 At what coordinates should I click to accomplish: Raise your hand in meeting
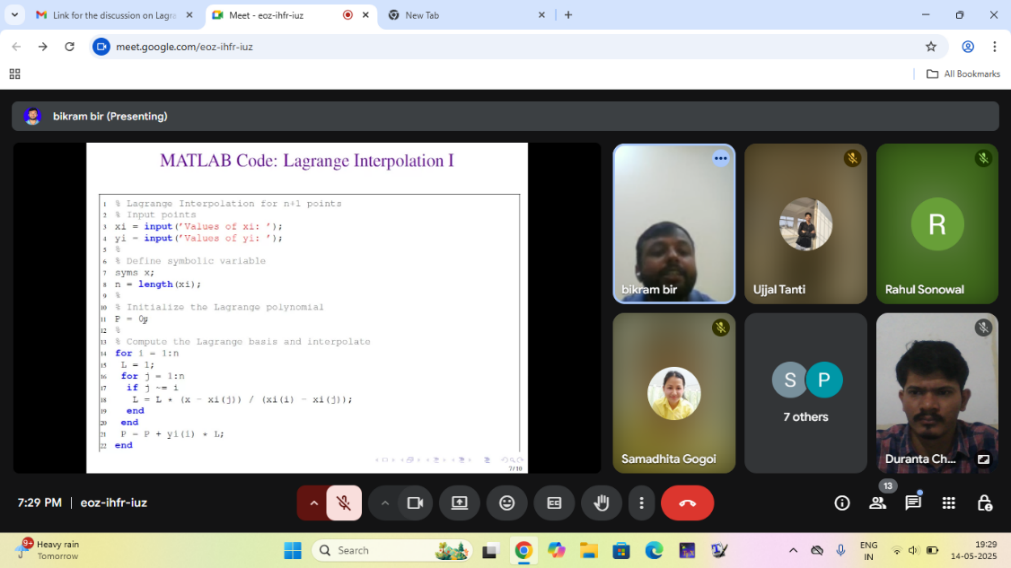point(601,503)
